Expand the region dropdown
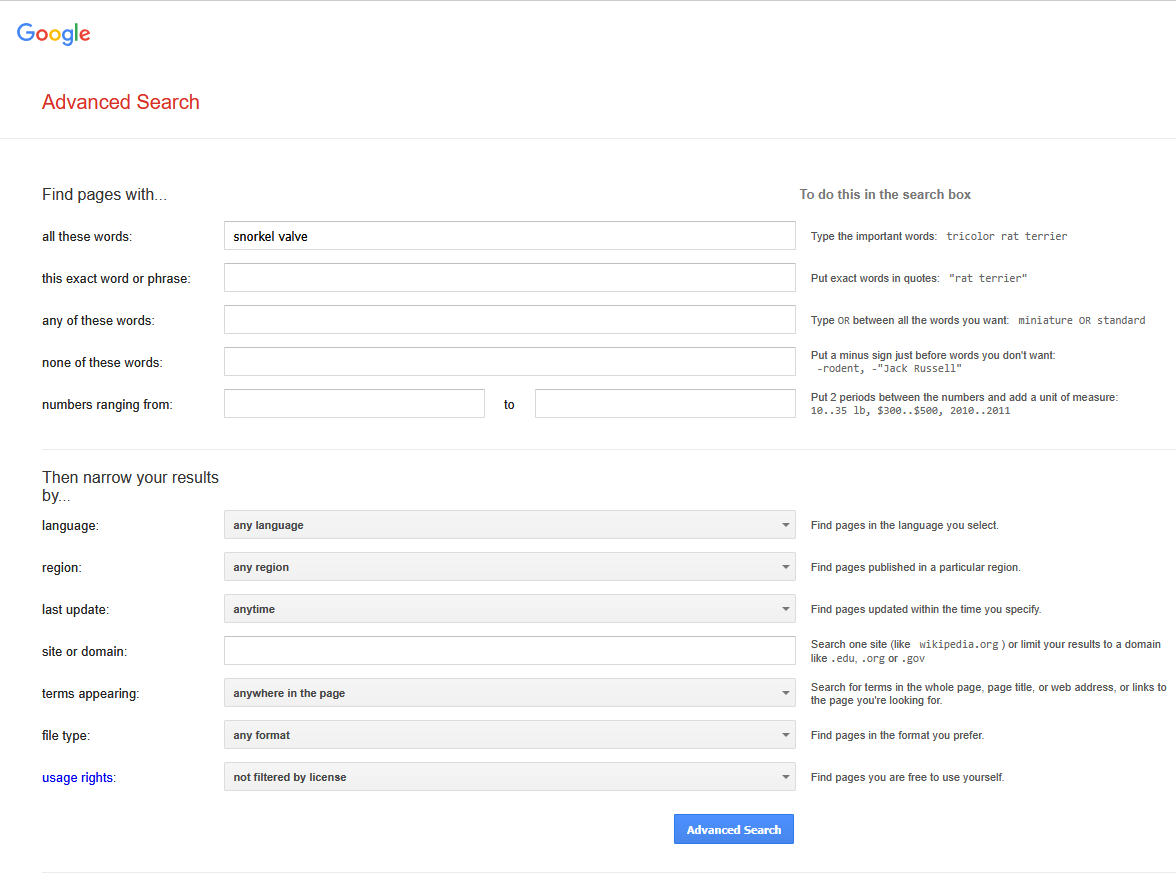1176x889 pixels. point(509,567)
